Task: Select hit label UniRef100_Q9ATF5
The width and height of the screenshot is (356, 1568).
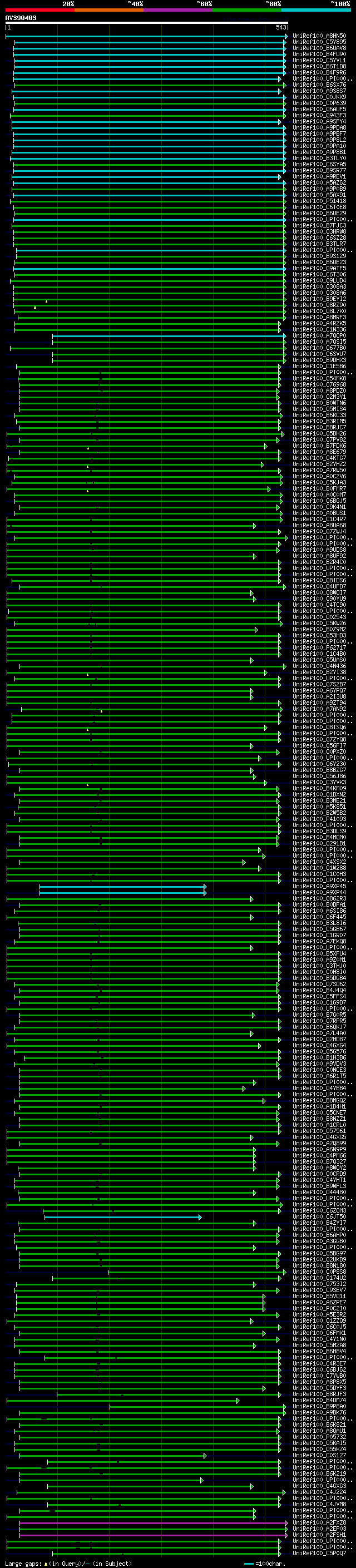Action: pyautogui.click(x=319, y=269)
